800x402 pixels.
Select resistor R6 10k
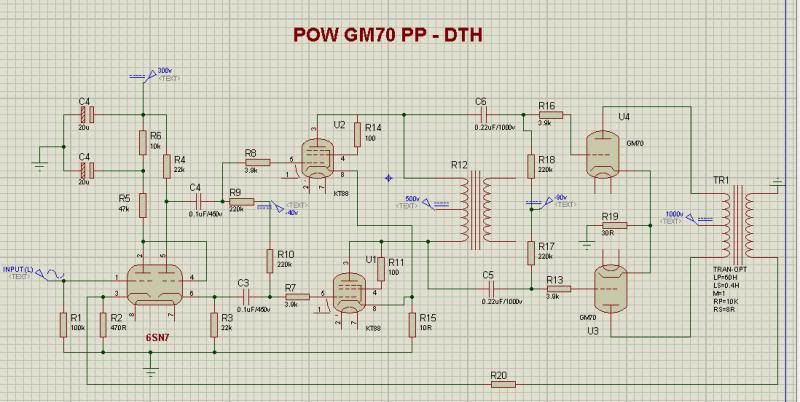click(x=143, y=142)
